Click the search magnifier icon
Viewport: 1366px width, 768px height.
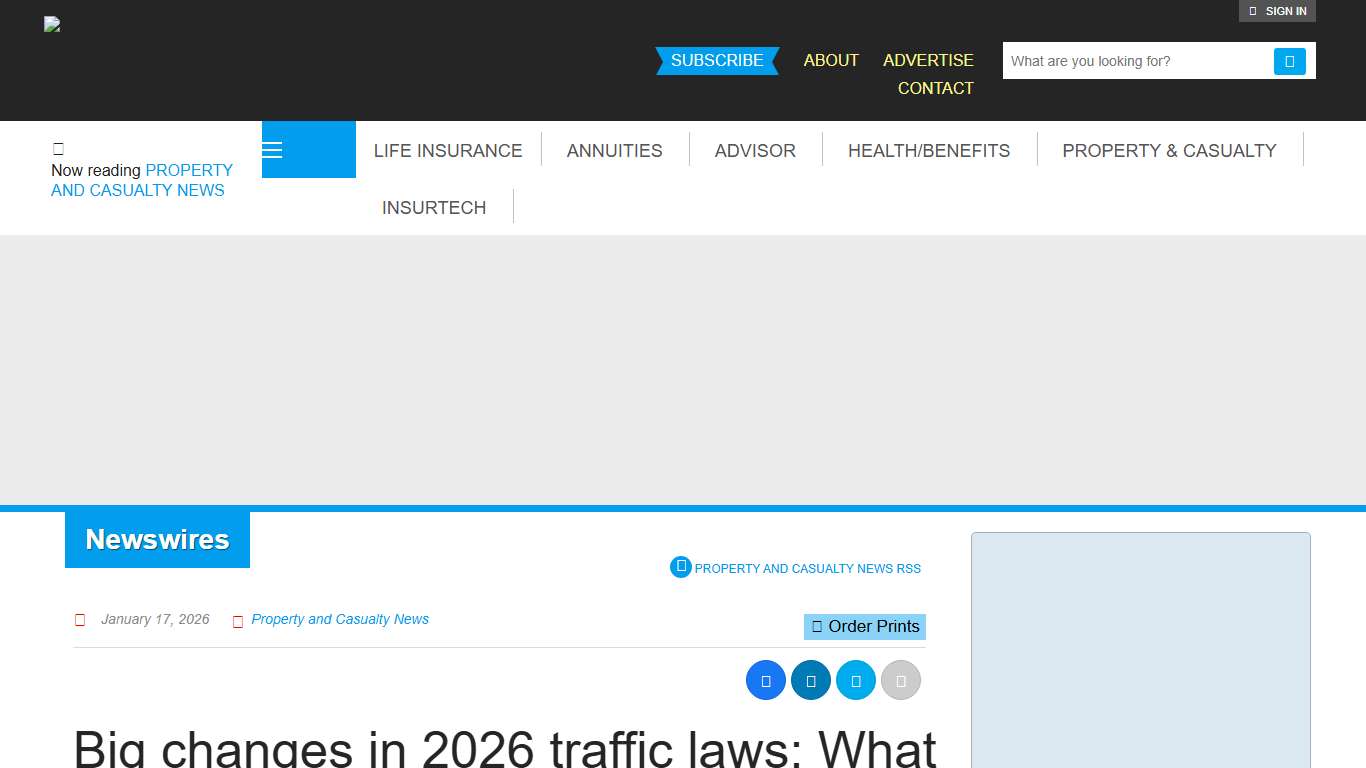pos(1290,61)
